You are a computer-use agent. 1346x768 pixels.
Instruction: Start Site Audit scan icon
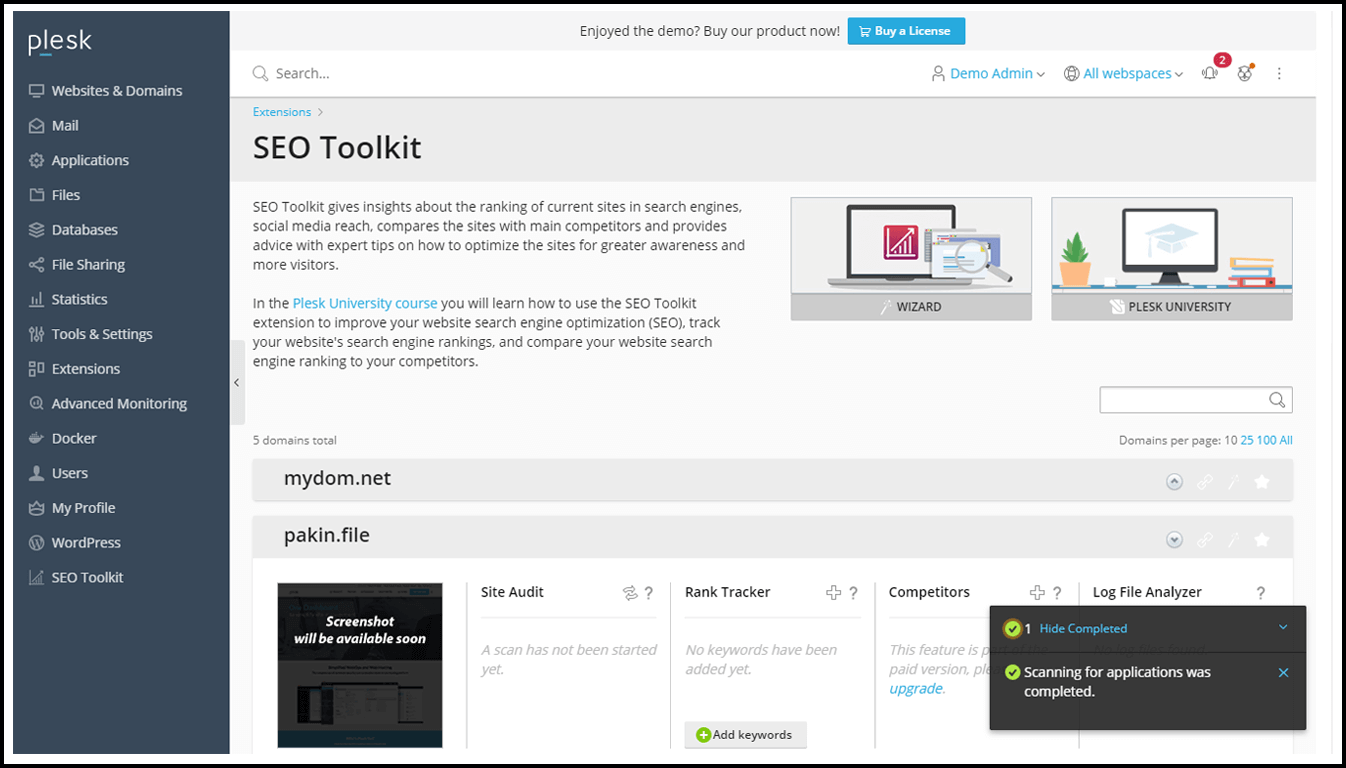pos(630,593)
